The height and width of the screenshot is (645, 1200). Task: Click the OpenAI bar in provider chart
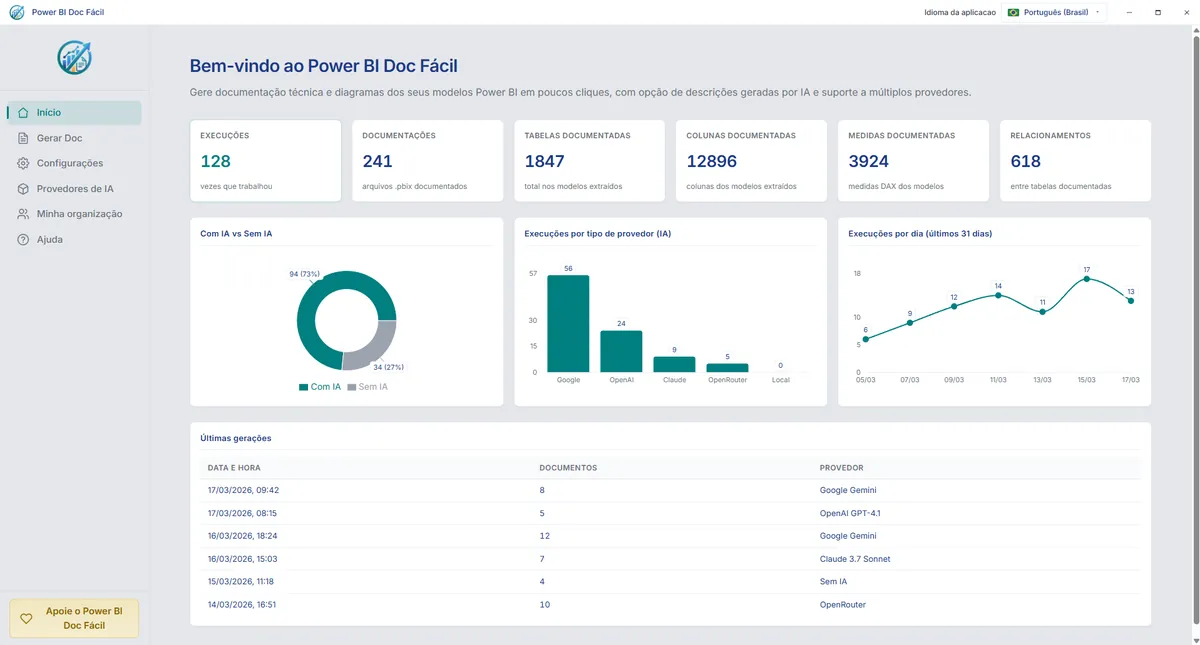point(621,352)
